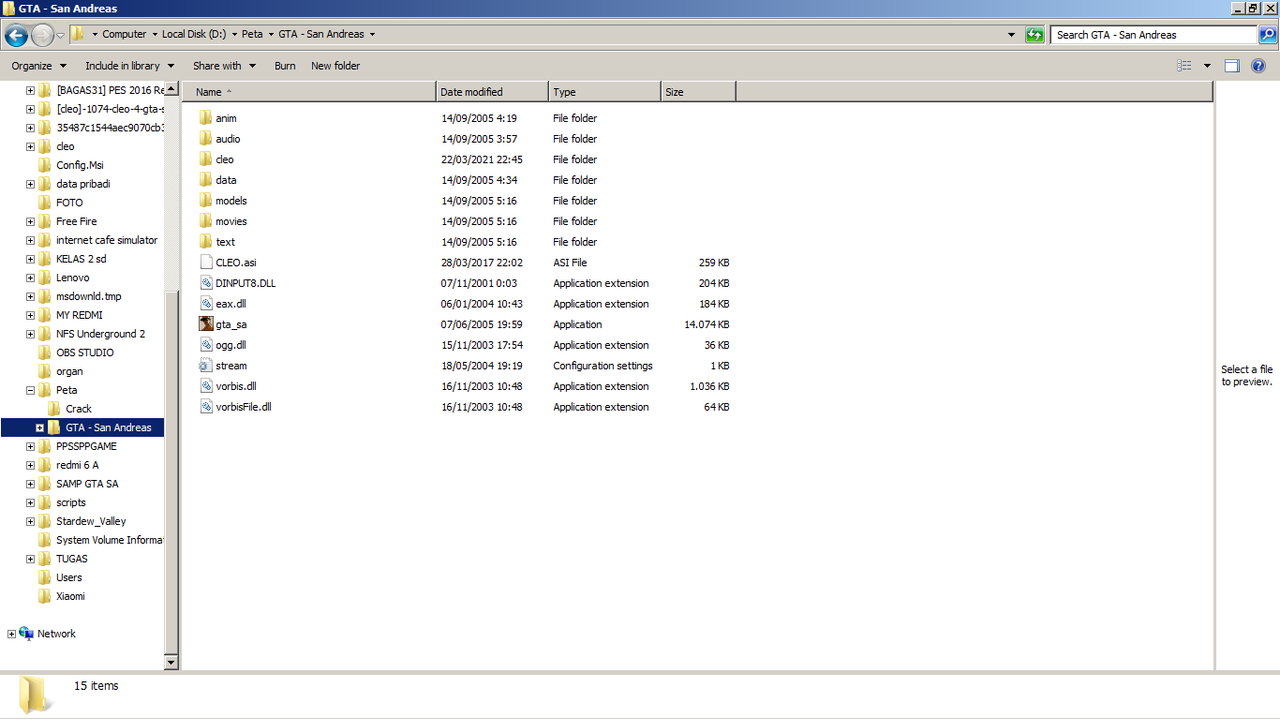Select the Lenovo folder in tree
Screen dimensions: 1280x720
(x=72, y=278)
